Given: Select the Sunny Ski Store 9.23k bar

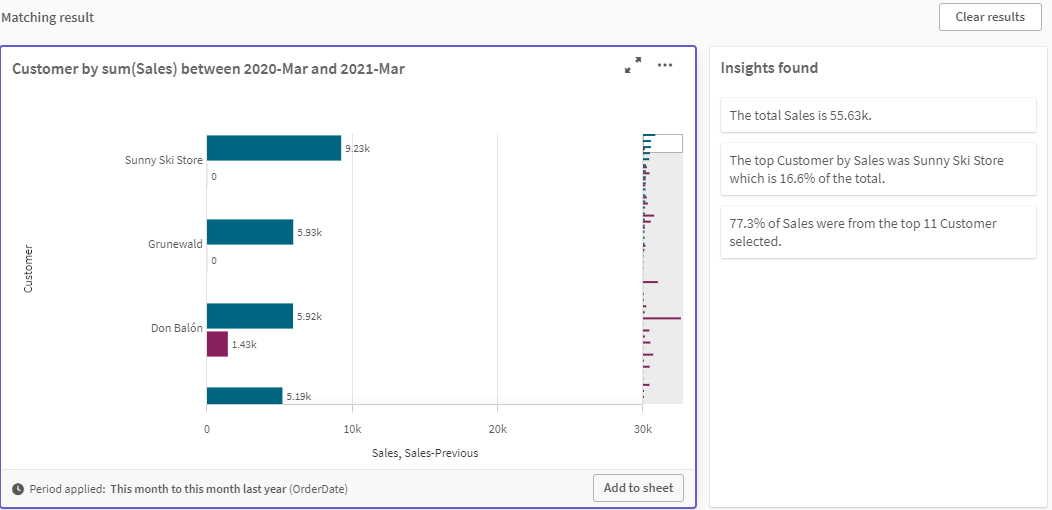Looking at the screenshot, I should (273, 148).
